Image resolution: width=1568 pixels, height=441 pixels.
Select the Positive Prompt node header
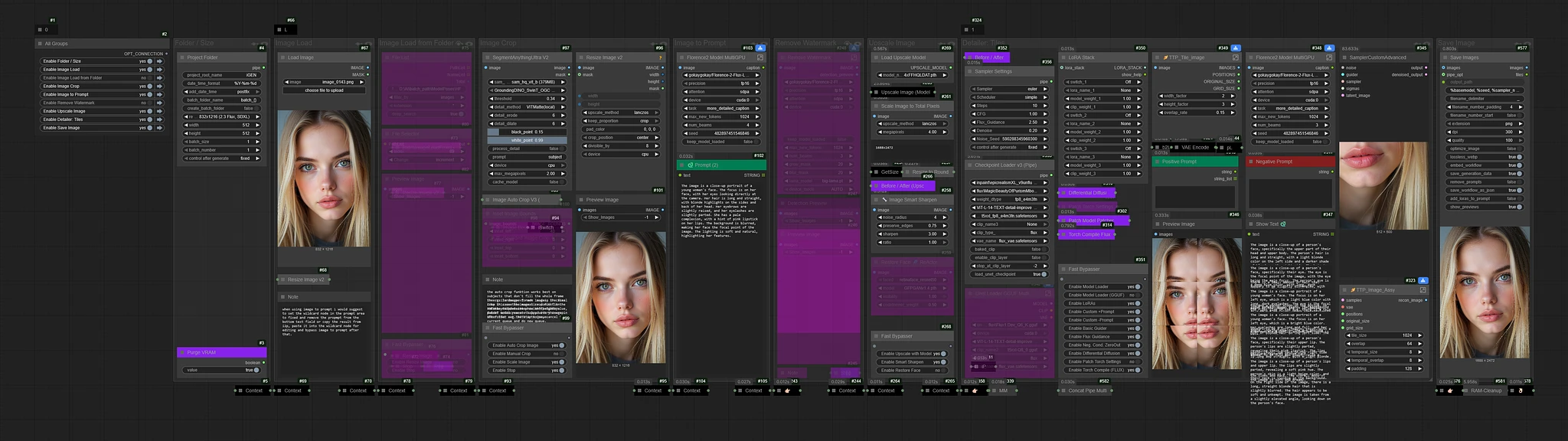(x=1194, y=162)
